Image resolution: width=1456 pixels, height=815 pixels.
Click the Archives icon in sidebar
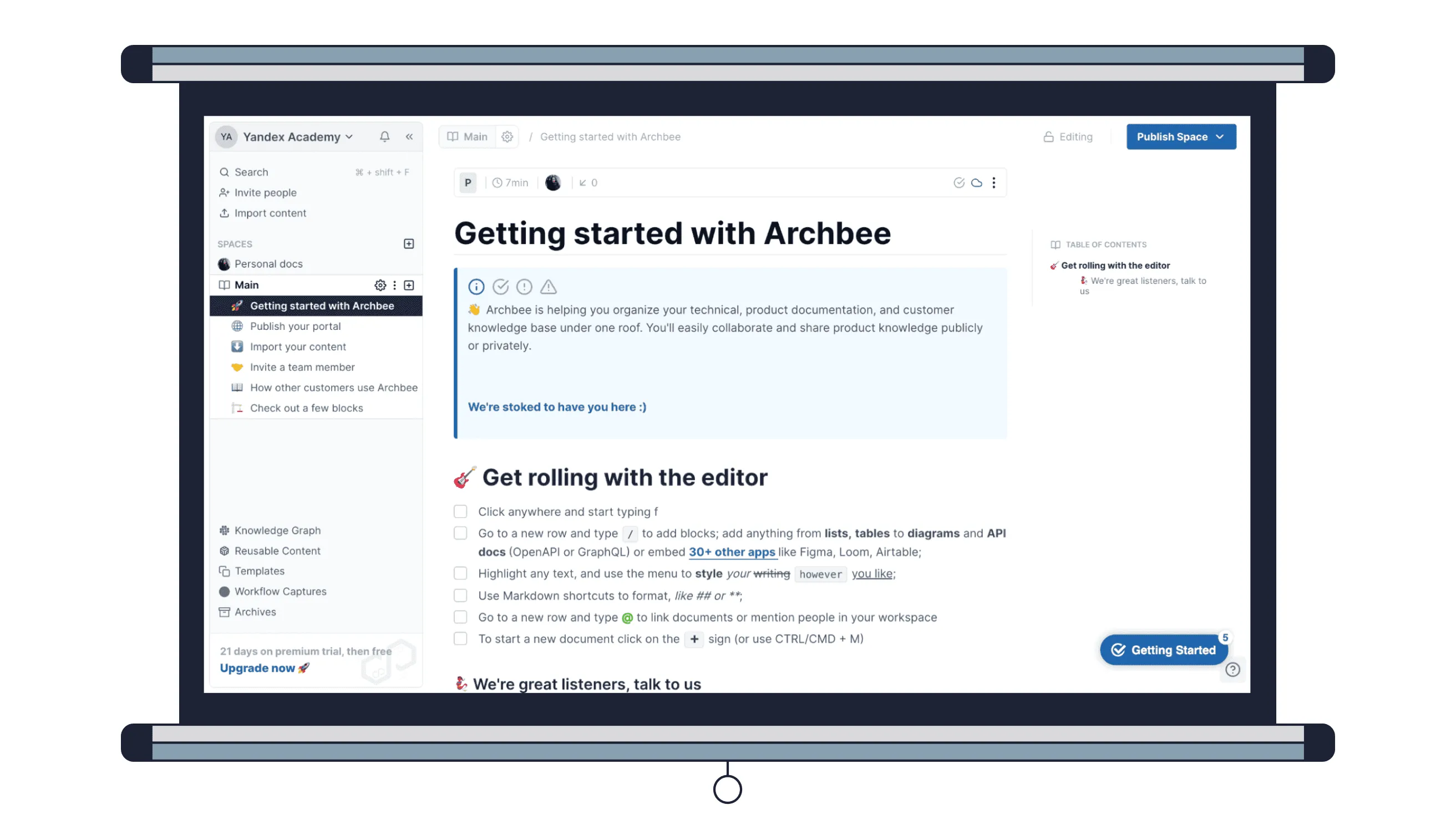click(224, 611)
